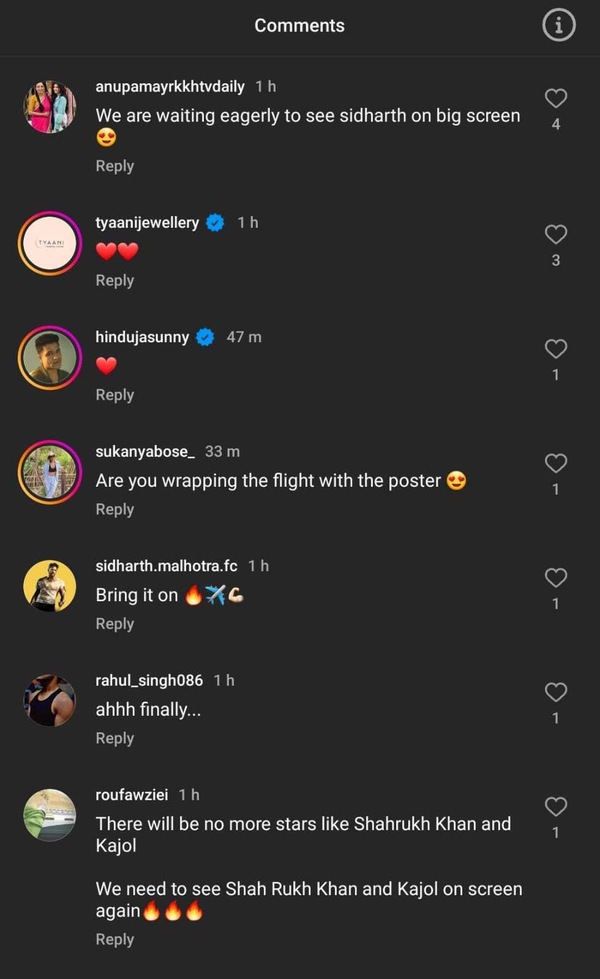Open the username sidharth.malhotra.fc
Image resolution: width=600 pixels, height=979 pixels.
click(x=165, y=565)
